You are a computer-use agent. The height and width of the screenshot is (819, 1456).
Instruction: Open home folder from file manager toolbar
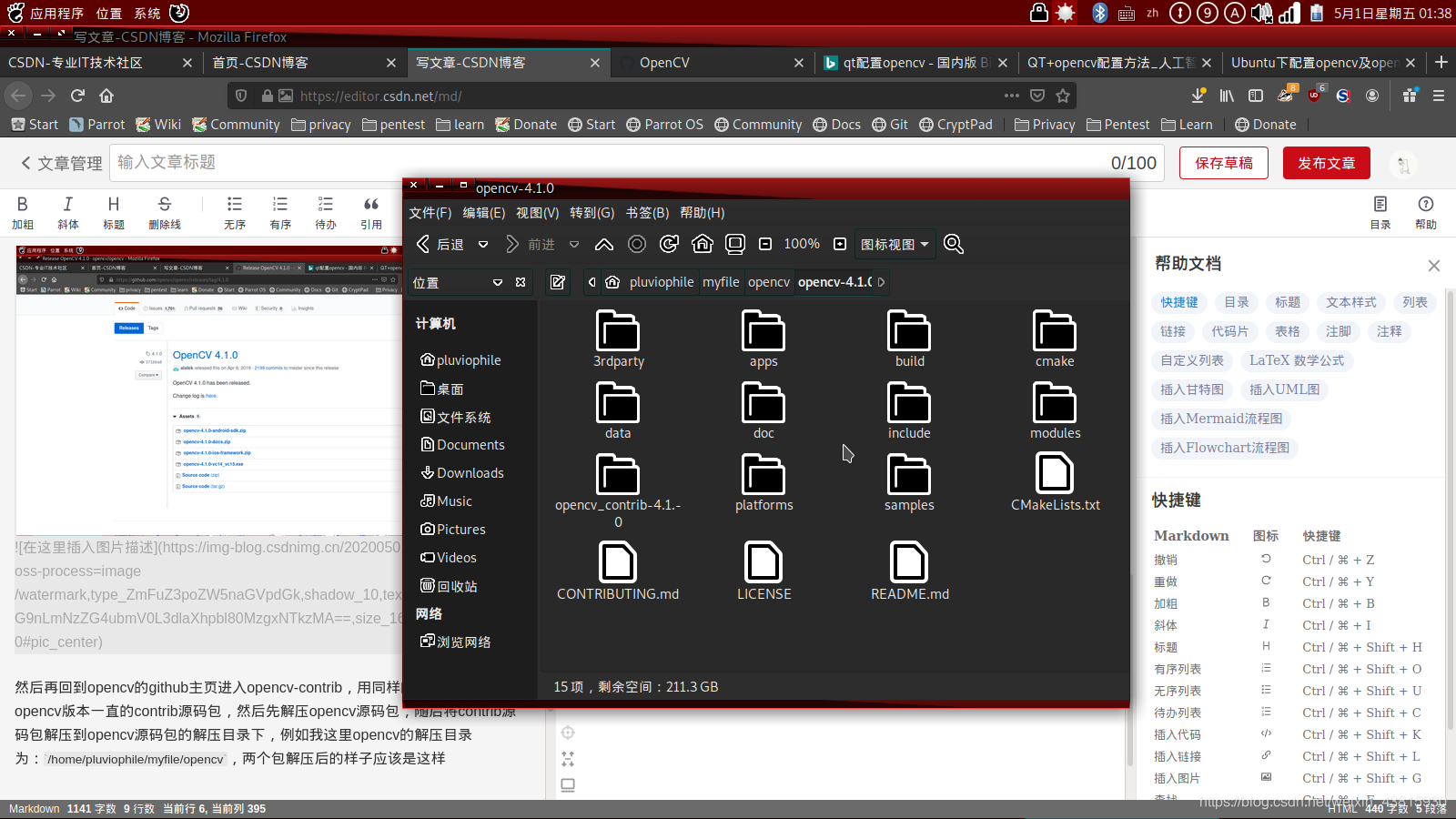tap(702, 244)
